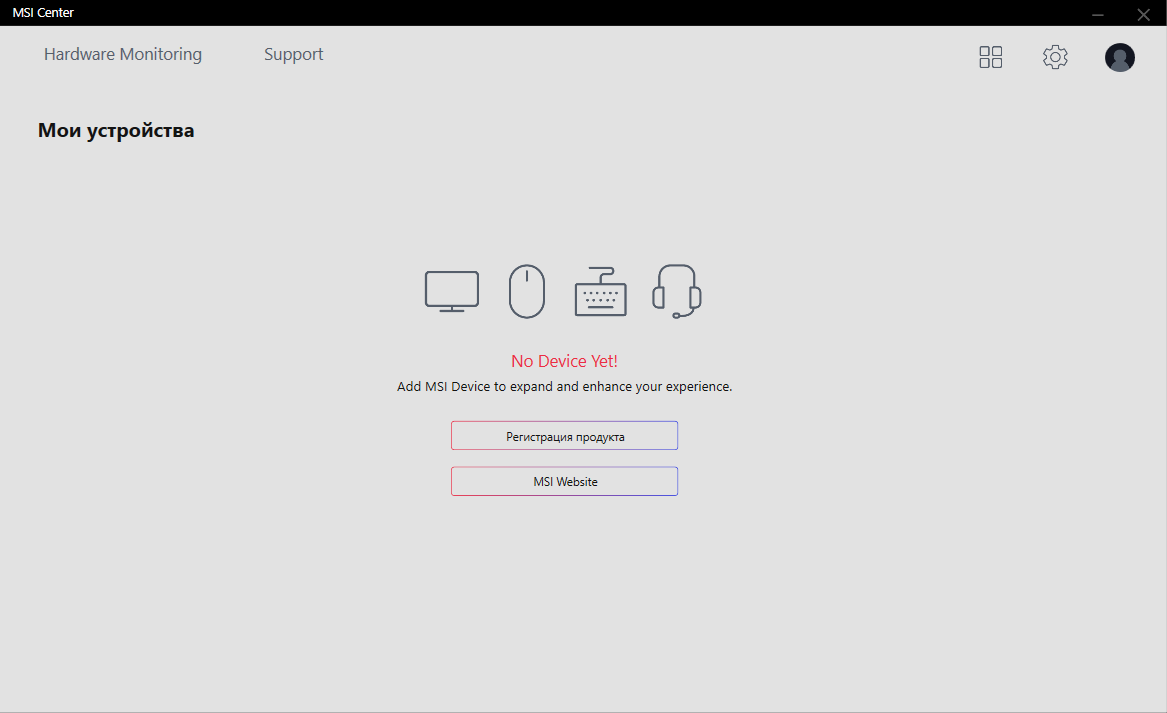1167x713 pixels.
Task: Click the Регистрация продукта button
Action: [x=564, y=436]
